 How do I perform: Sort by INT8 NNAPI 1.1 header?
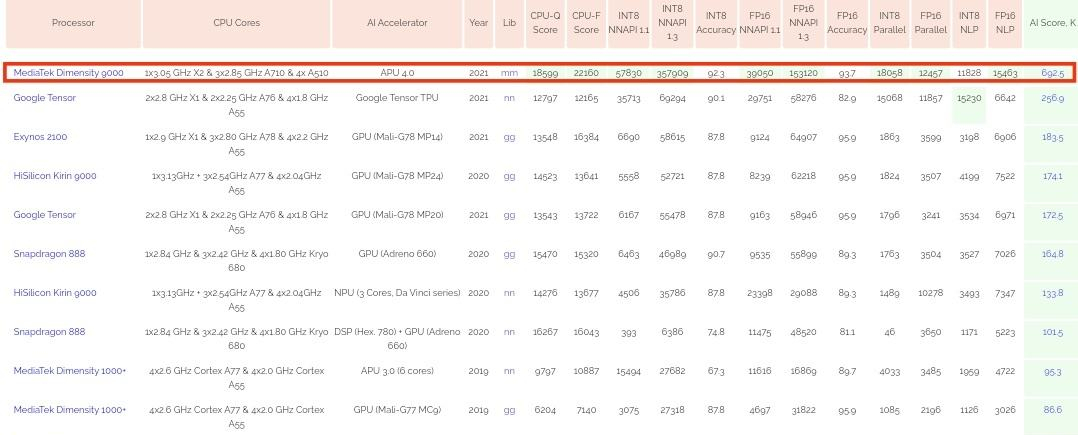(628, 23)
